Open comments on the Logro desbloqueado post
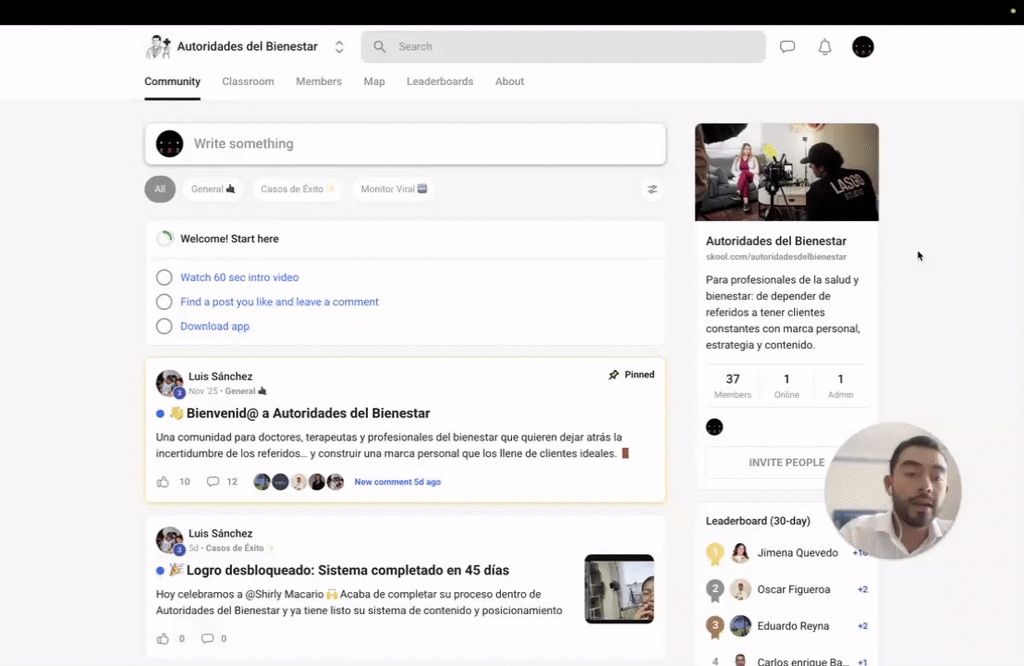 [x=208, y=638]
